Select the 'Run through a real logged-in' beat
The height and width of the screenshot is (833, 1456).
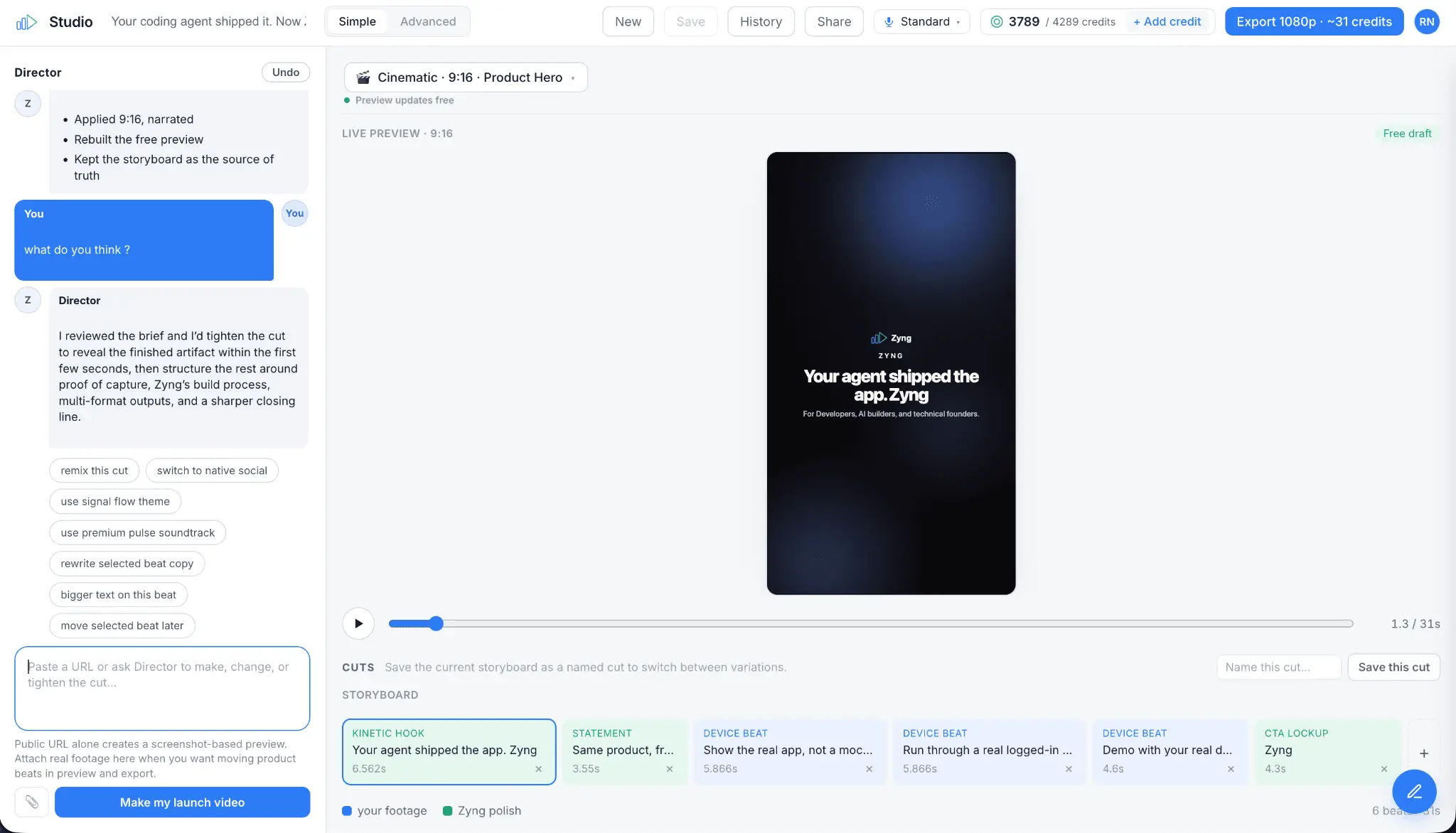coord(990,751)
